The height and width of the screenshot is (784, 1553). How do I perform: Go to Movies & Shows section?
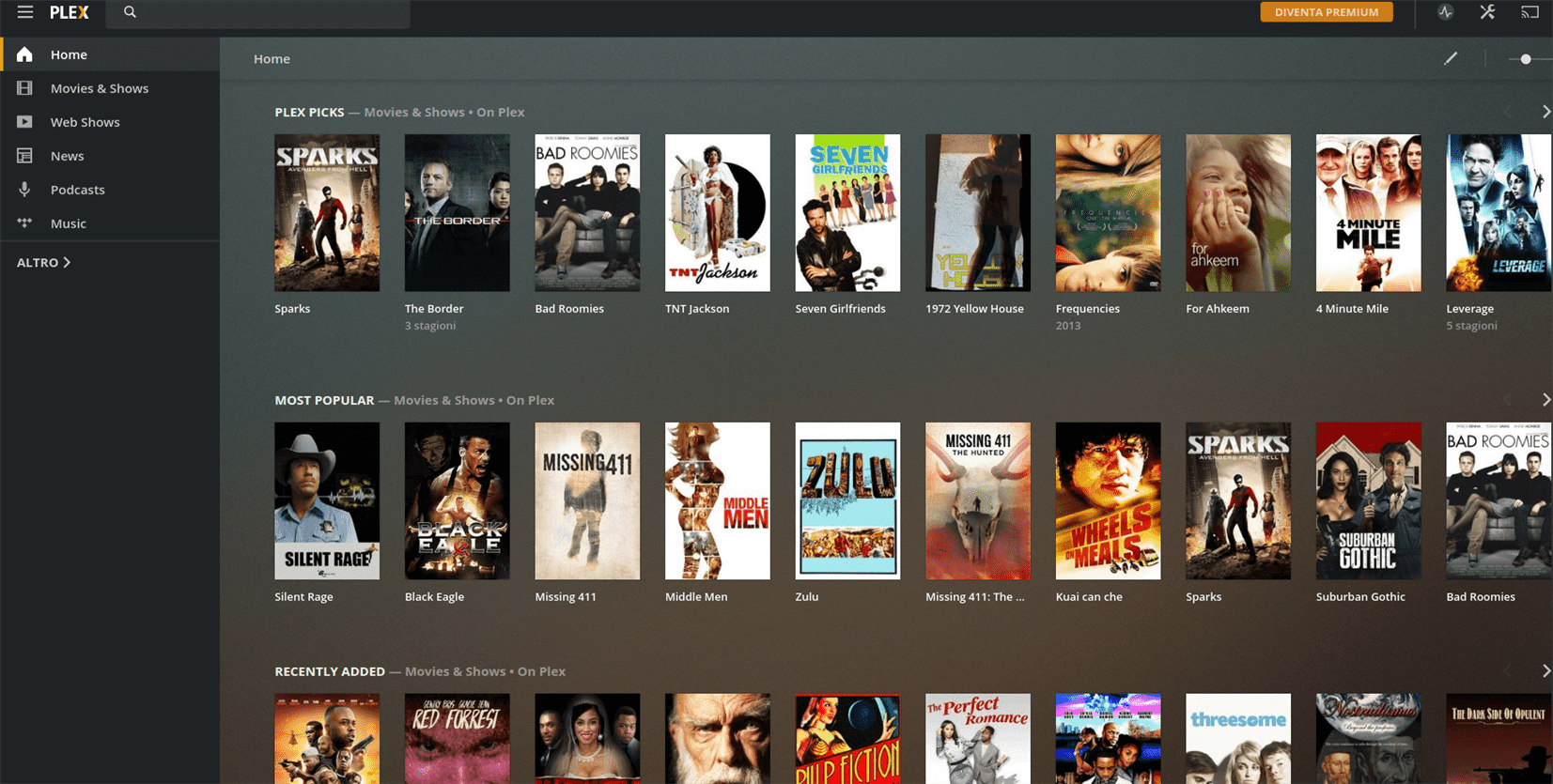tap(99, 88)
